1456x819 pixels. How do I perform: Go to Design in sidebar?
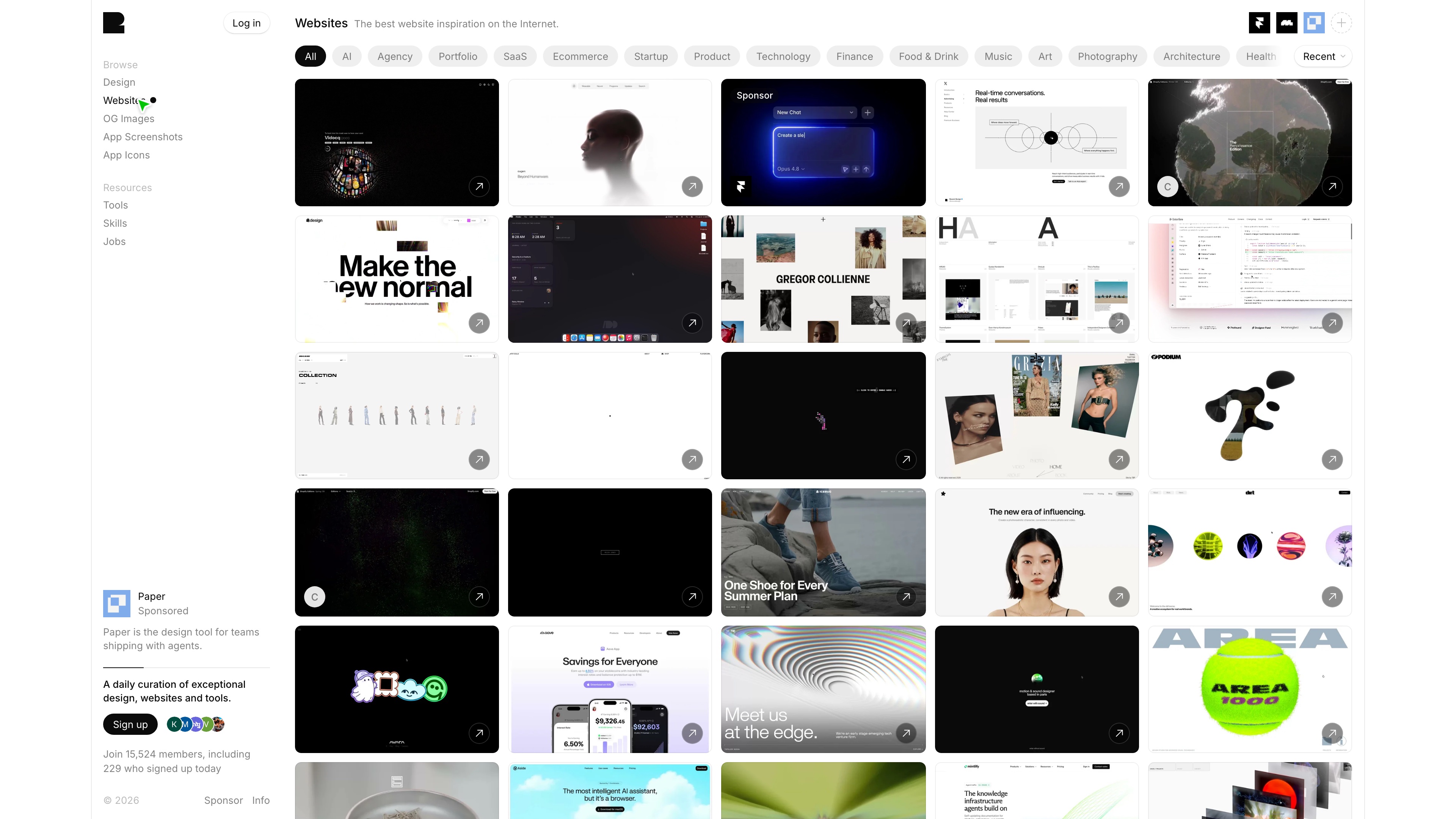(119, 82)
